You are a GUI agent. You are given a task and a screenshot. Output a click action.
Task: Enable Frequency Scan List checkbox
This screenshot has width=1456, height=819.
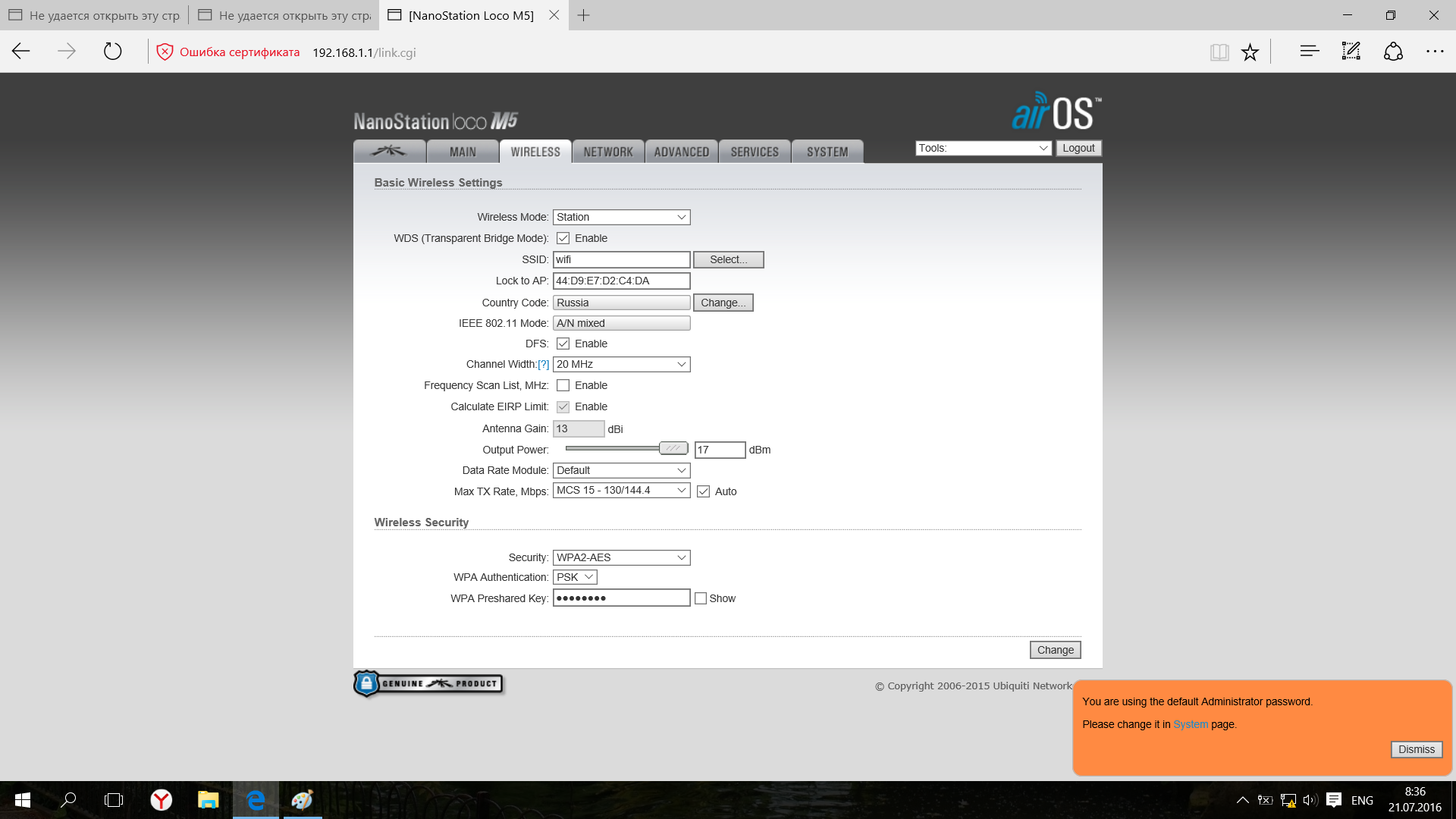[563, 385]
